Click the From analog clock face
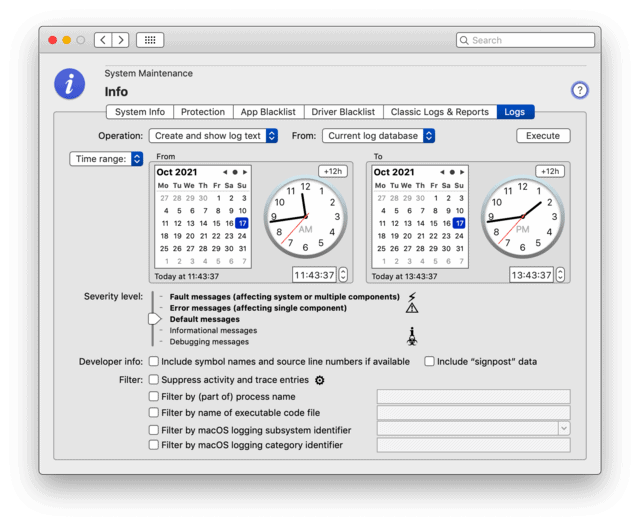640x526 pixels. pos(305,218)
